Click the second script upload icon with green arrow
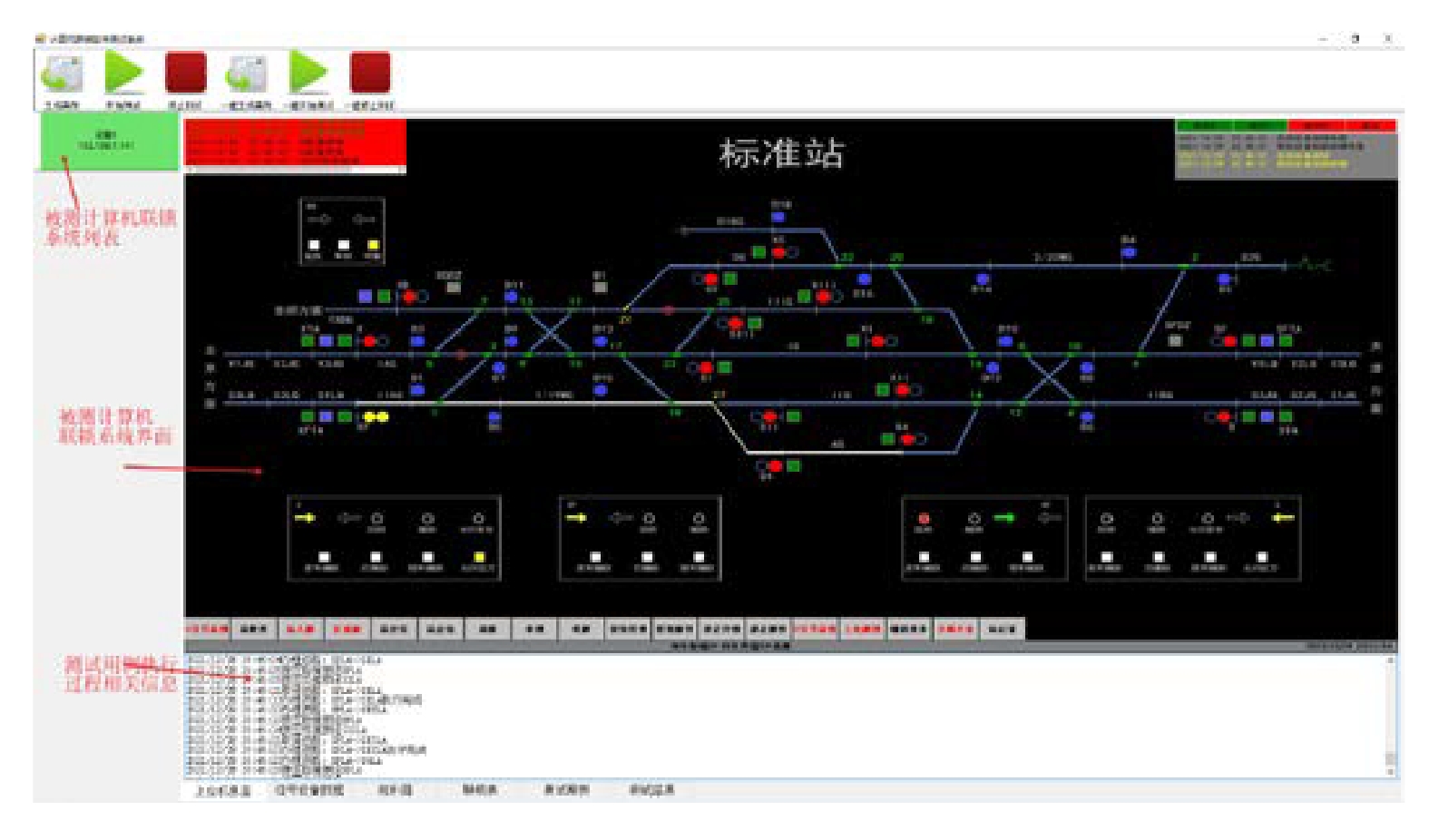Image resolution: width=1429 pixels, height=840 pixels. click(x=246, y=73)
